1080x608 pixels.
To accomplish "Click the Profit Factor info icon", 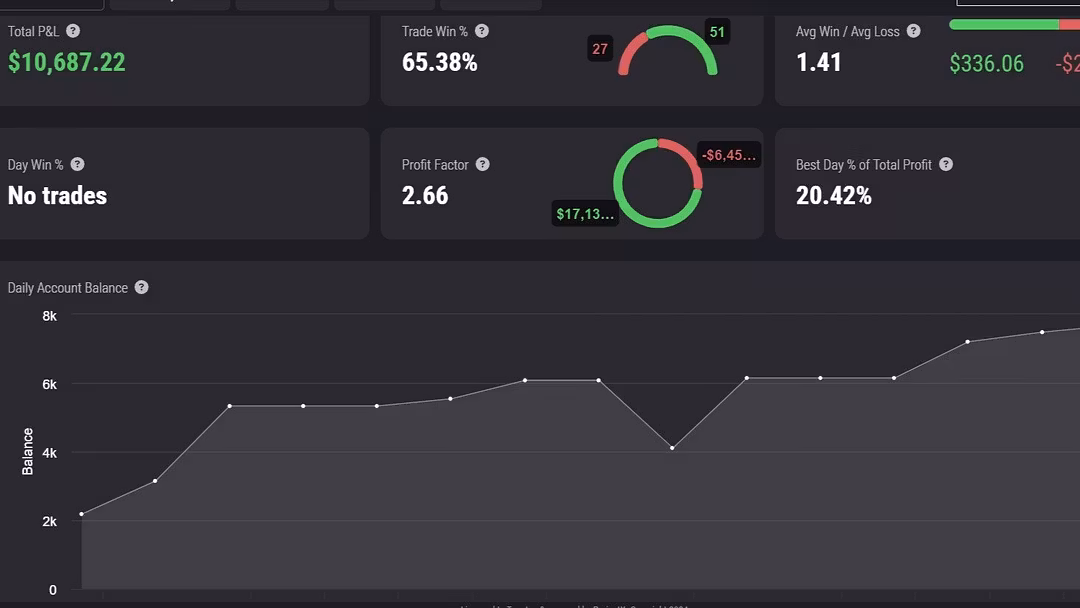I will [x=483, y=164].
